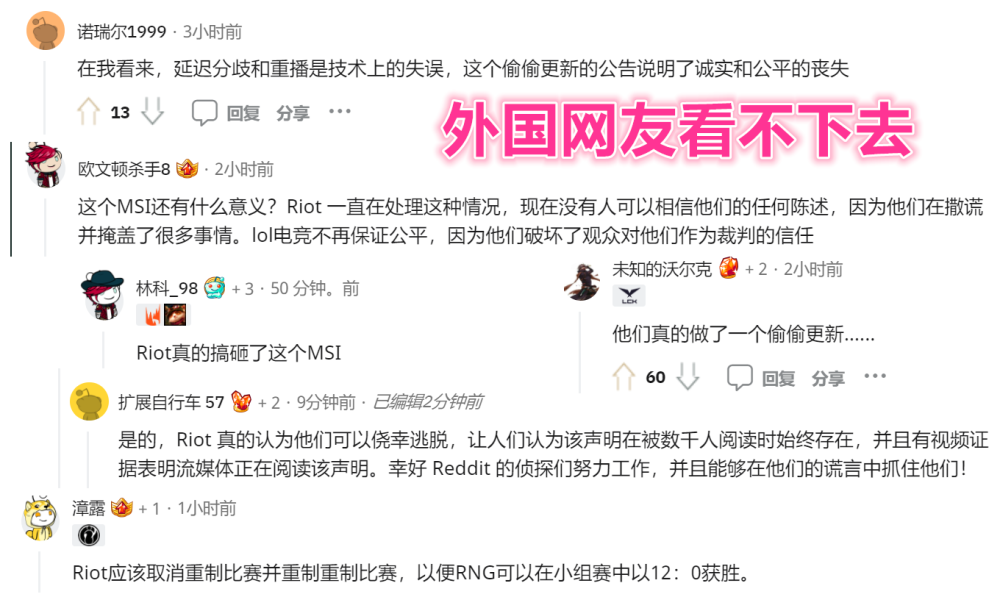Open 欧文顿杀手8 username link

(x=124, y=169)
